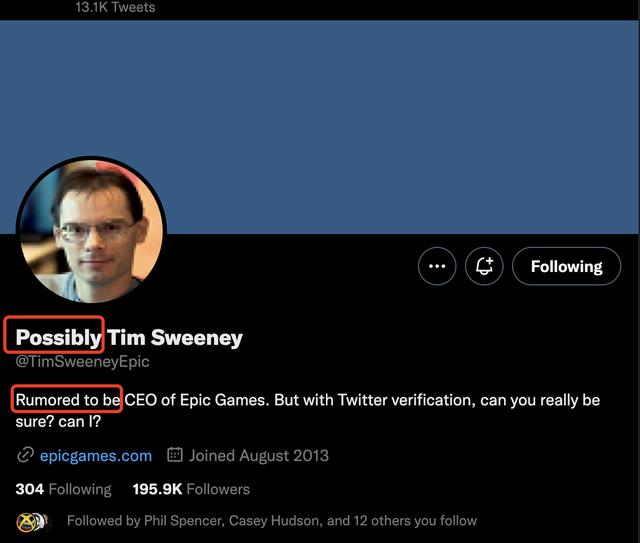Click the CEO of Epic Games text
Screen dimensions: 640x543
point(196,400)
